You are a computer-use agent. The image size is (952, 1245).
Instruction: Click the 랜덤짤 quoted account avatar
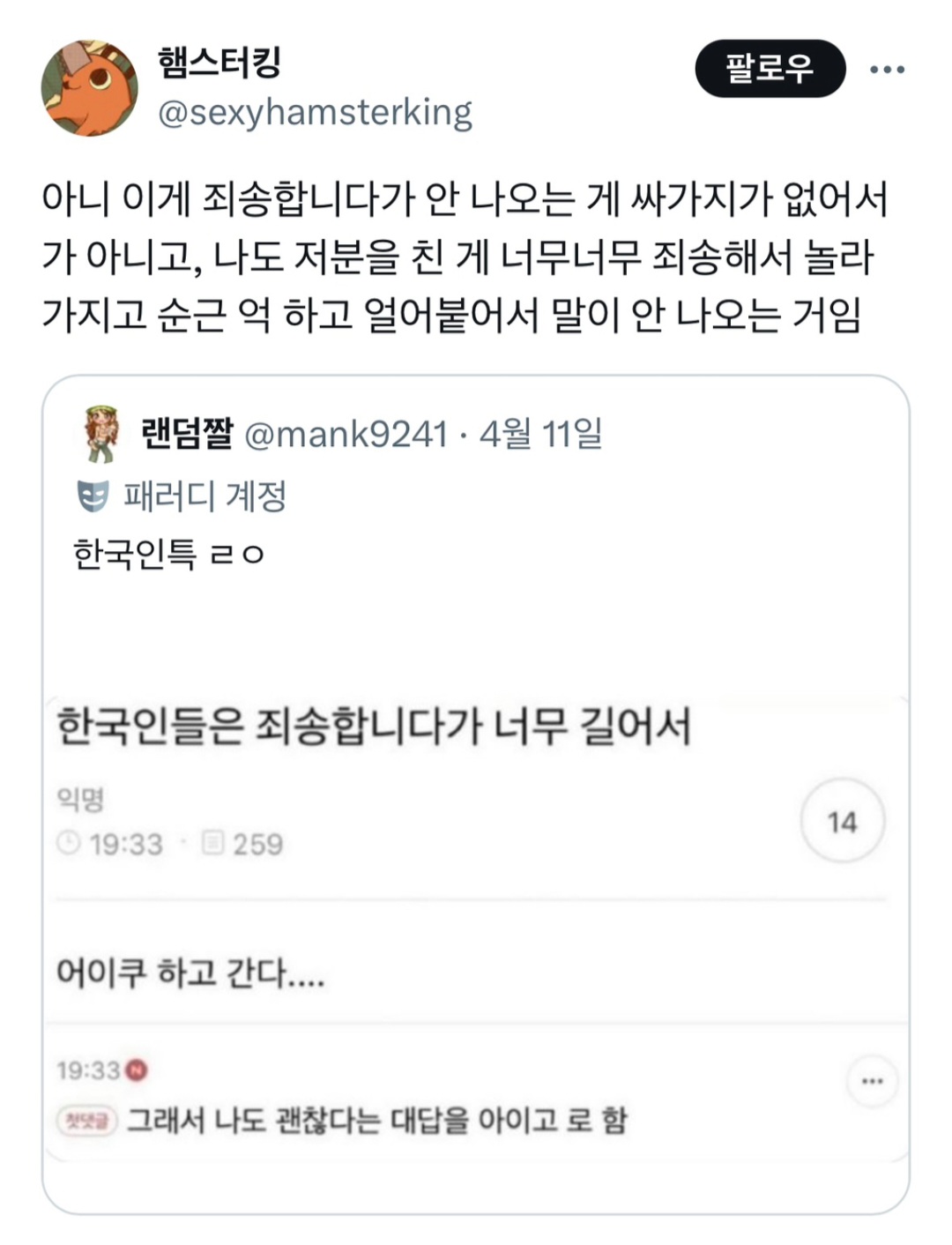tap(101, 433)
